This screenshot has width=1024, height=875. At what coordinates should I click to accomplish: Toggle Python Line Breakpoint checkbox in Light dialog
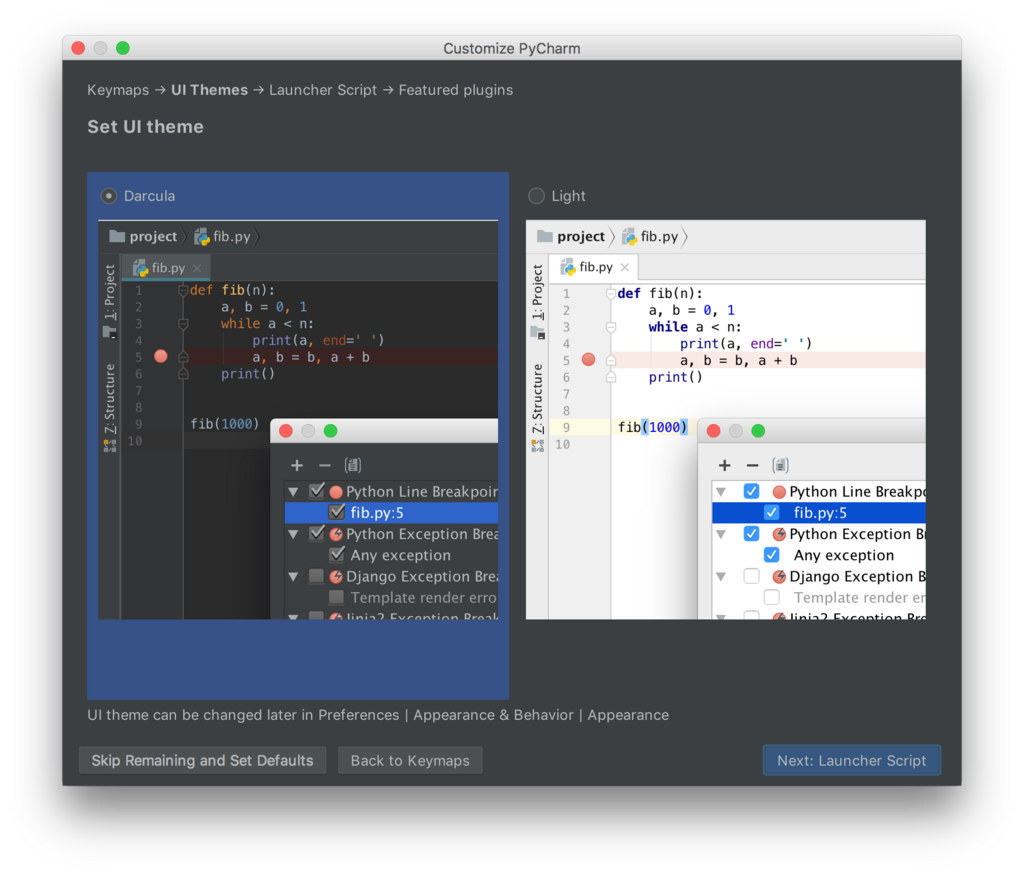point(752,491)
